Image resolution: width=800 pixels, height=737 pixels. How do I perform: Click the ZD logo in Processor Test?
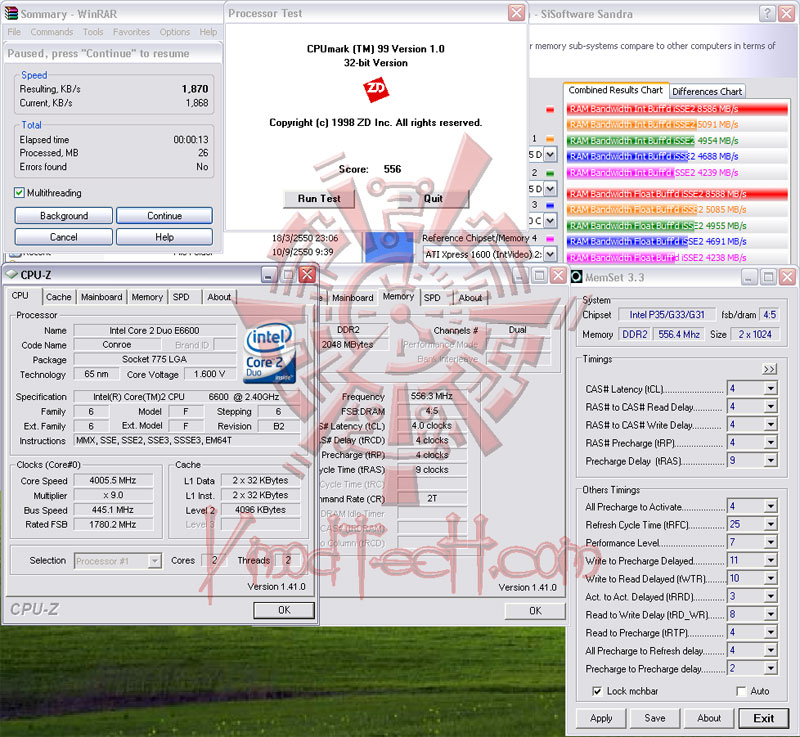376,90
